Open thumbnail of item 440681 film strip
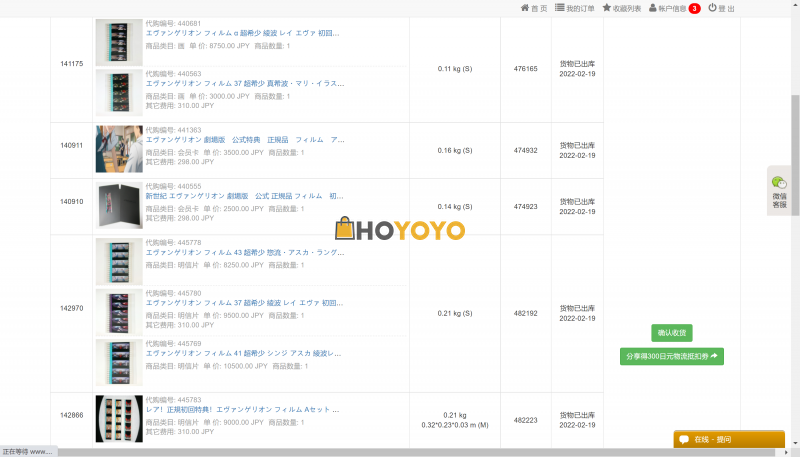Image resolution: width=800 pixels, height=457 pixels. [x=119, y=42]
